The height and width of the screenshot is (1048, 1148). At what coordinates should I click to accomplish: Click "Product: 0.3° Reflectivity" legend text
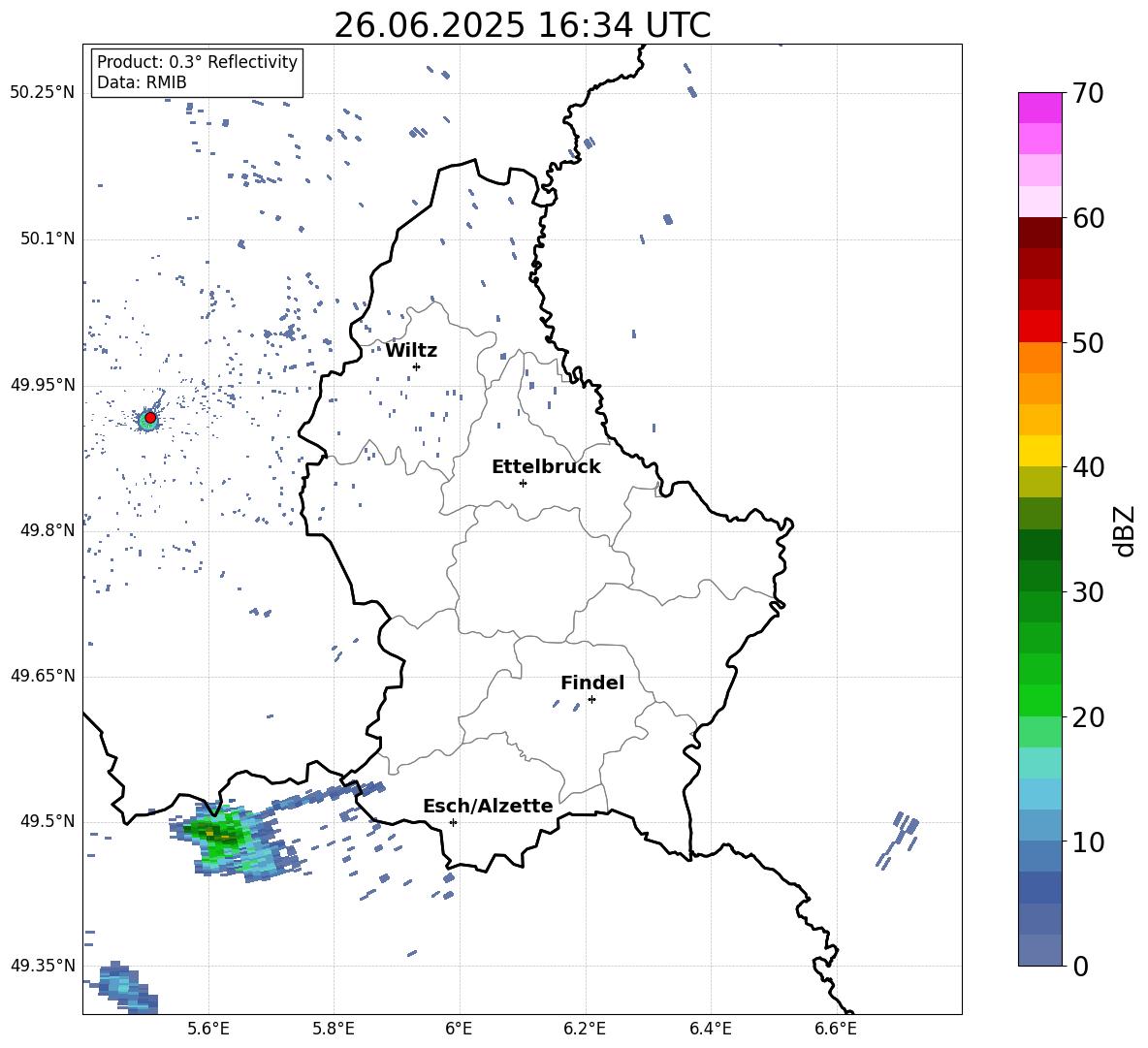(197, 62)
